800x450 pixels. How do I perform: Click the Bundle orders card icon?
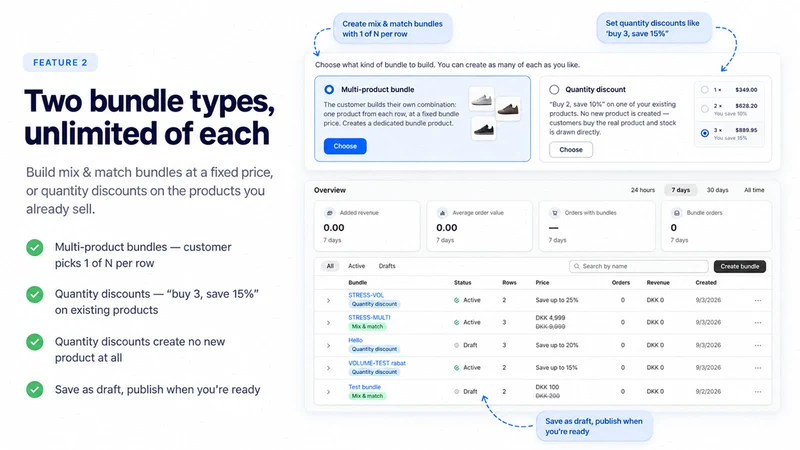tap(677, 213)
